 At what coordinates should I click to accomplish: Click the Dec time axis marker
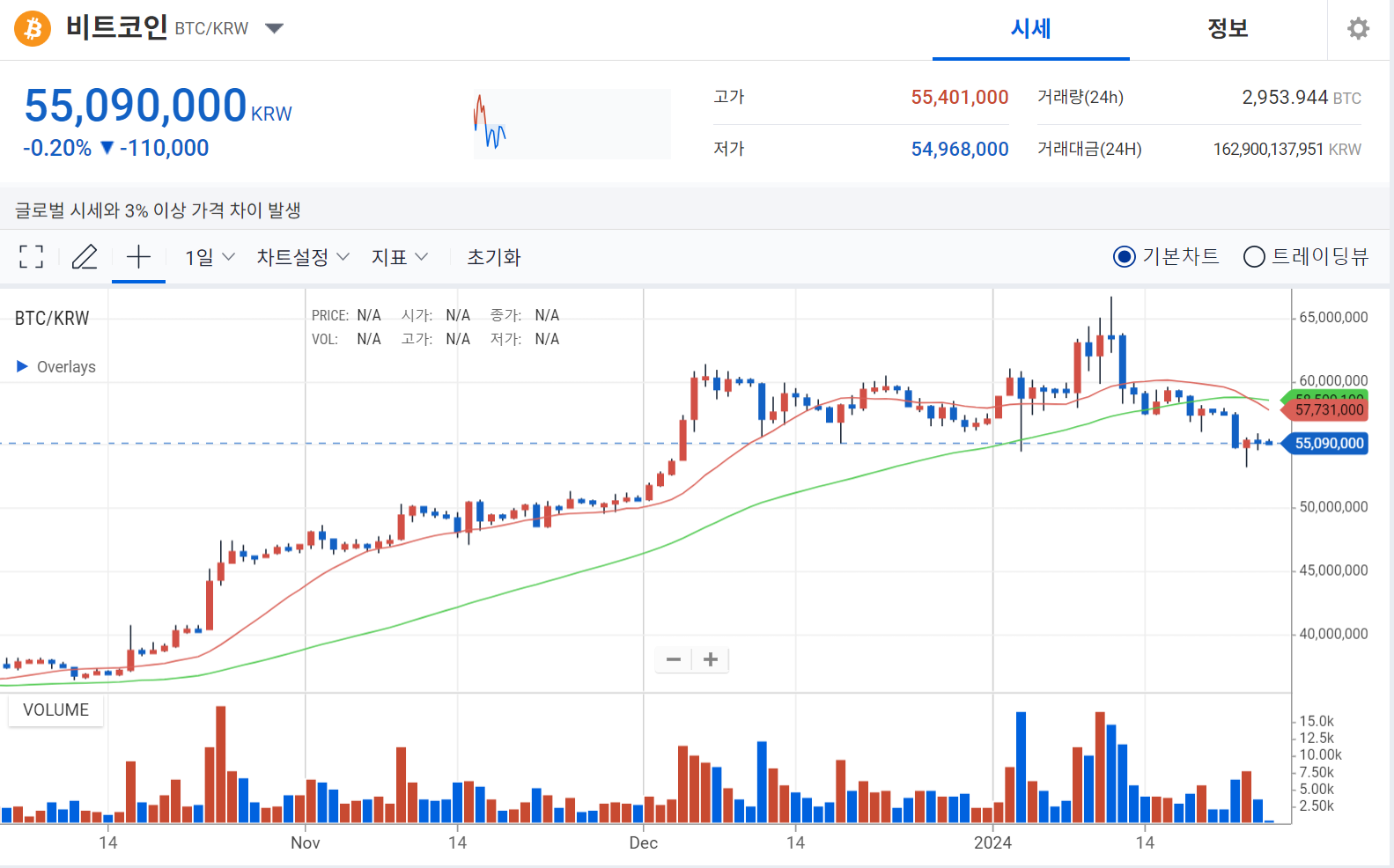pos(644,842)
